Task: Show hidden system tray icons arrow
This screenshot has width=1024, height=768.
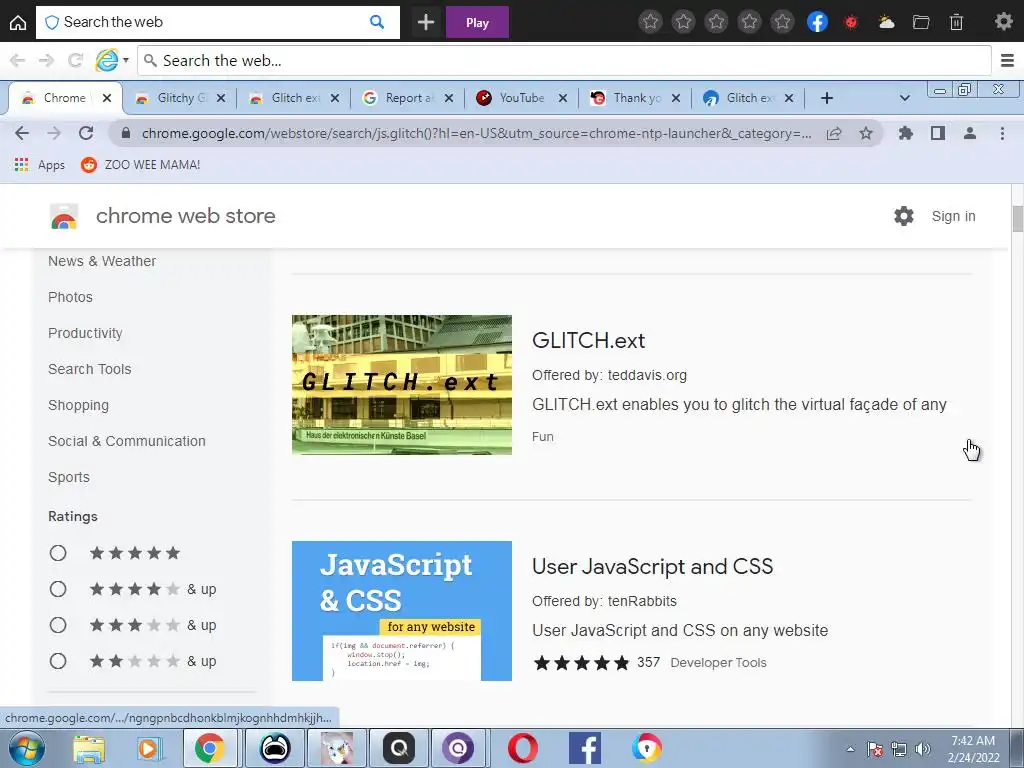Action: (850, 750)
